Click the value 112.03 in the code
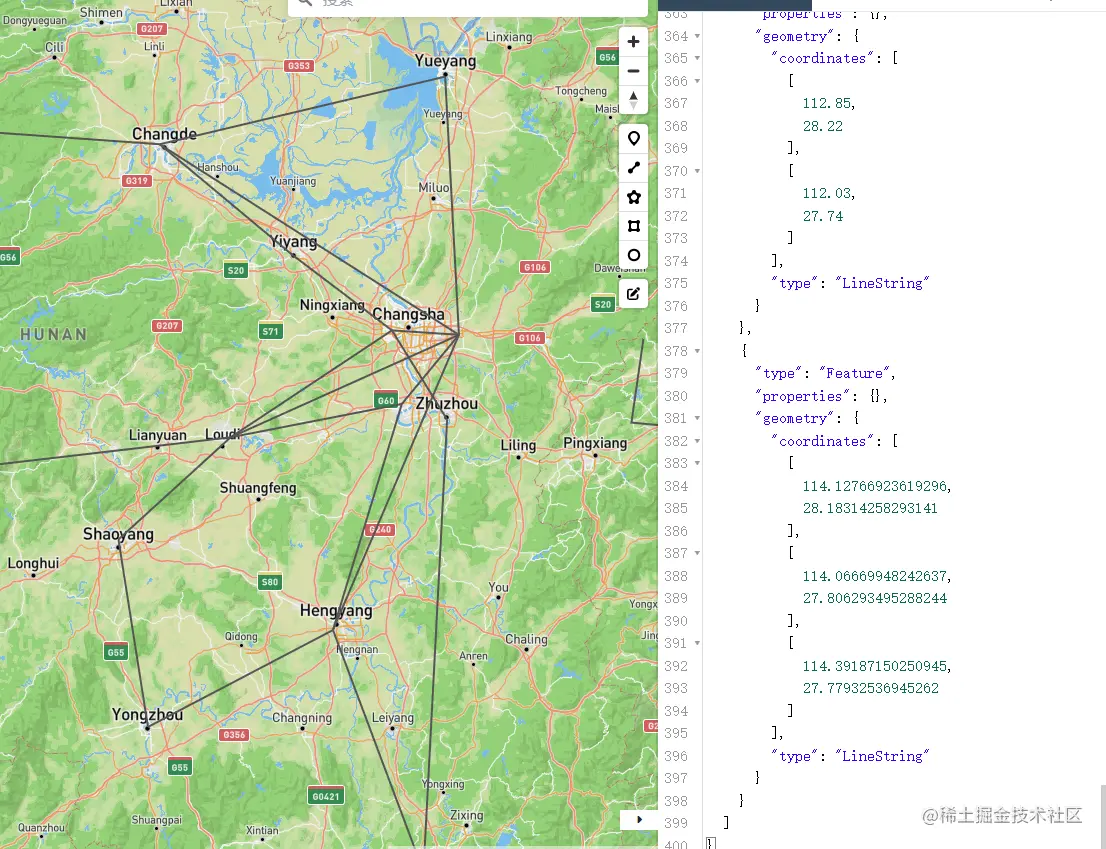Image resolution: width=1106 pixels, height=849 pixels. 826,193
